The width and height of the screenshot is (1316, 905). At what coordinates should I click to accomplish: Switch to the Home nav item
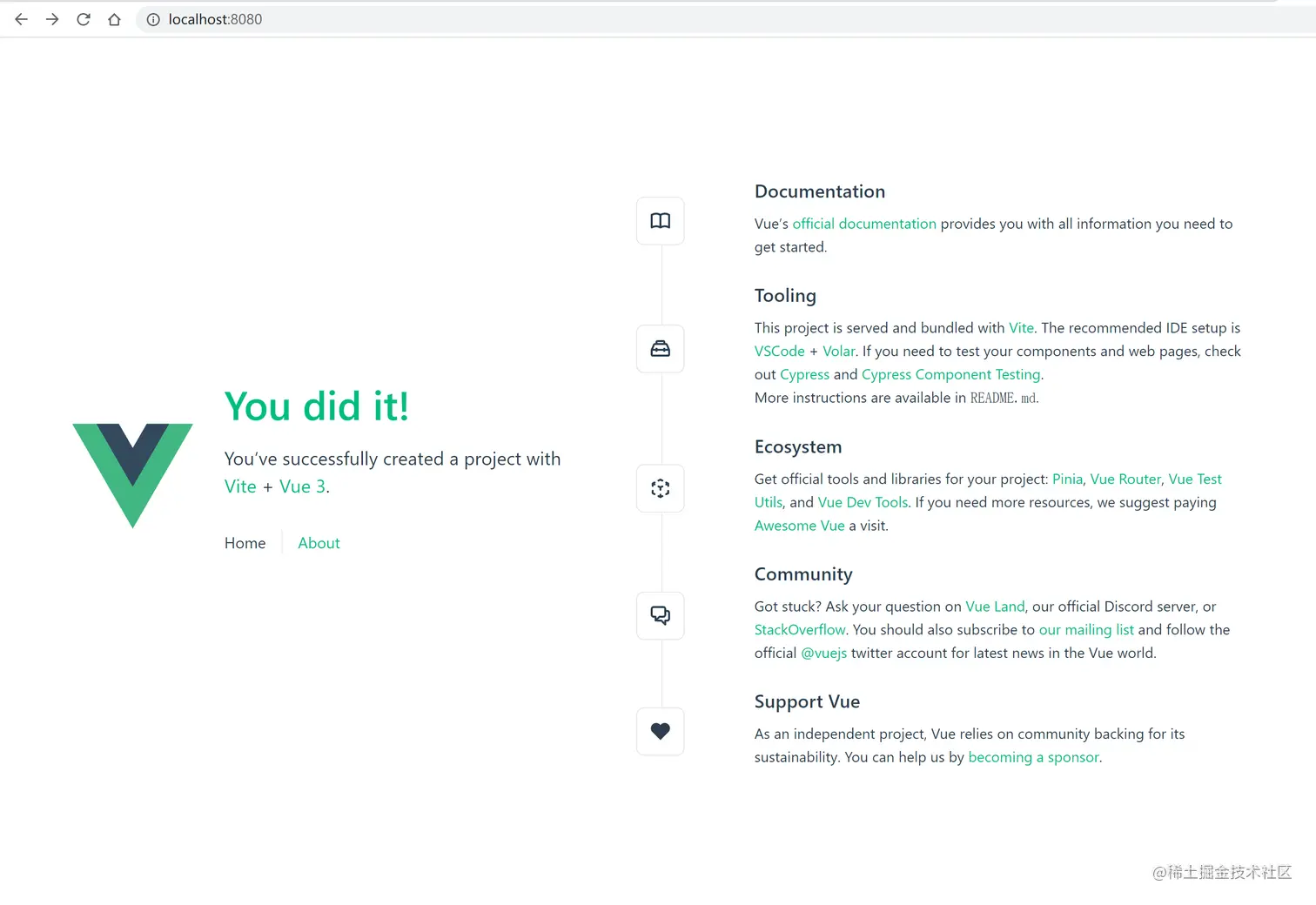[245, 543]
